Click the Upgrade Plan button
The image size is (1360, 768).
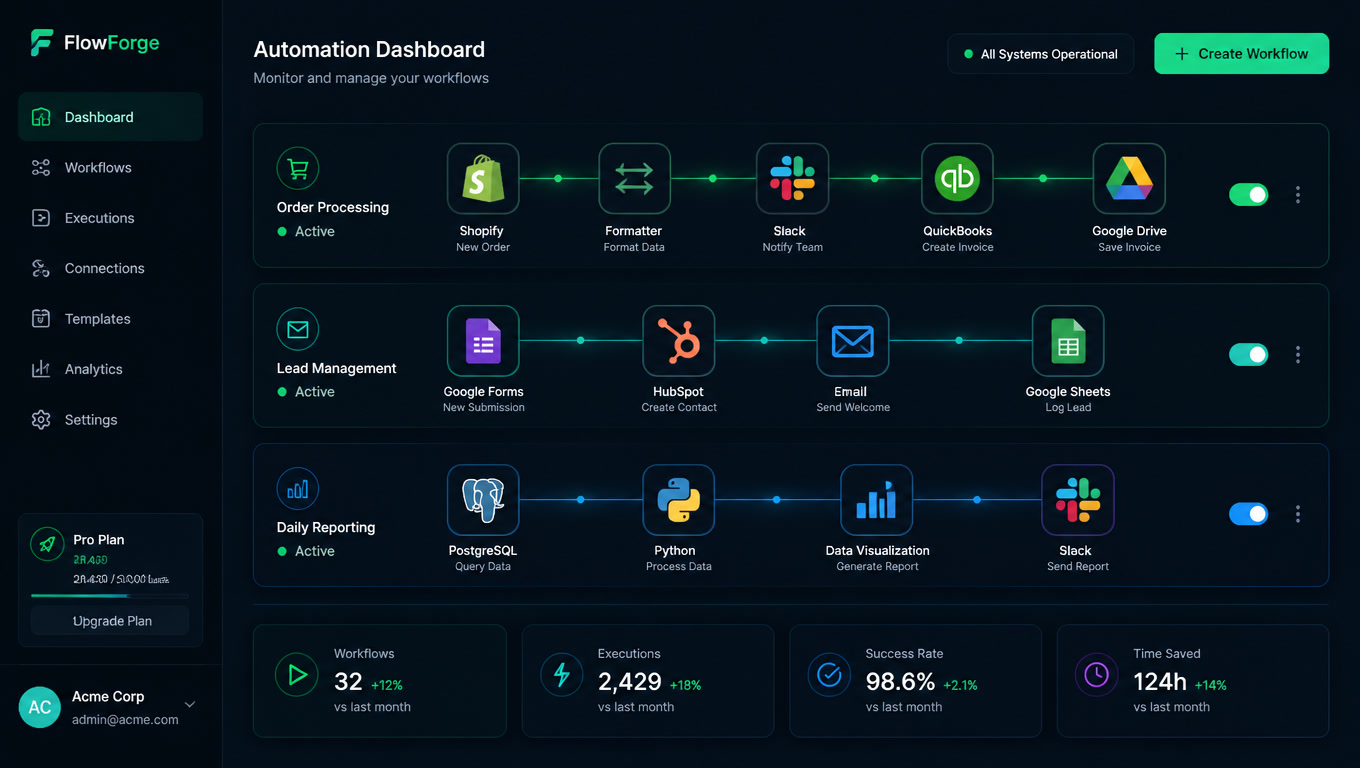click(110, 621)
